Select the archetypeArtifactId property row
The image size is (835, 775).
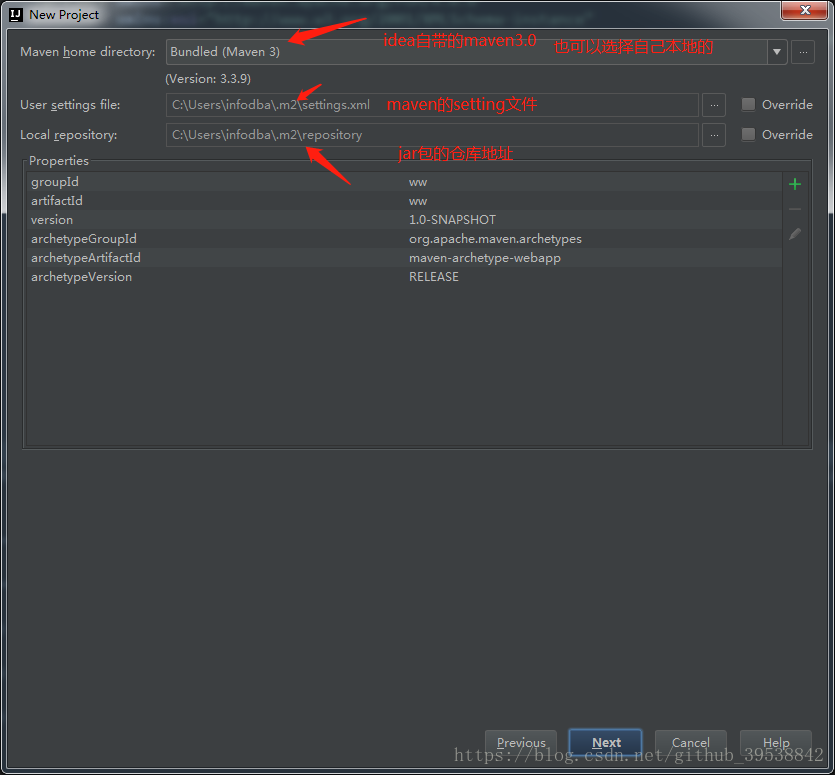coord(404,258)
